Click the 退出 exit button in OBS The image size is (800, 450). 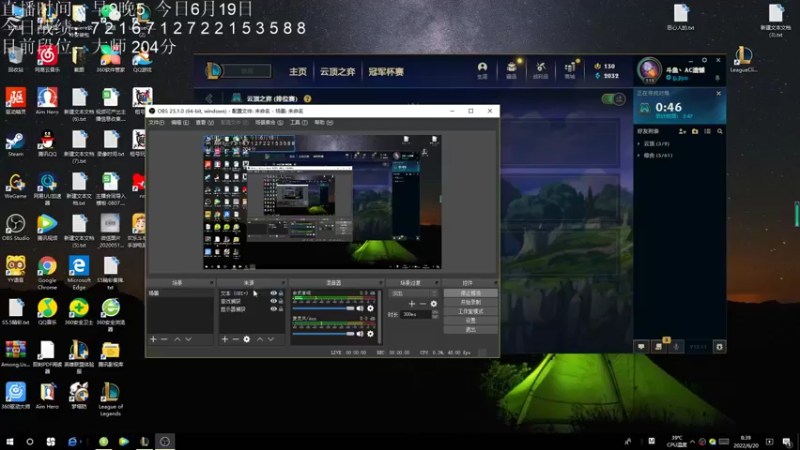470,330
